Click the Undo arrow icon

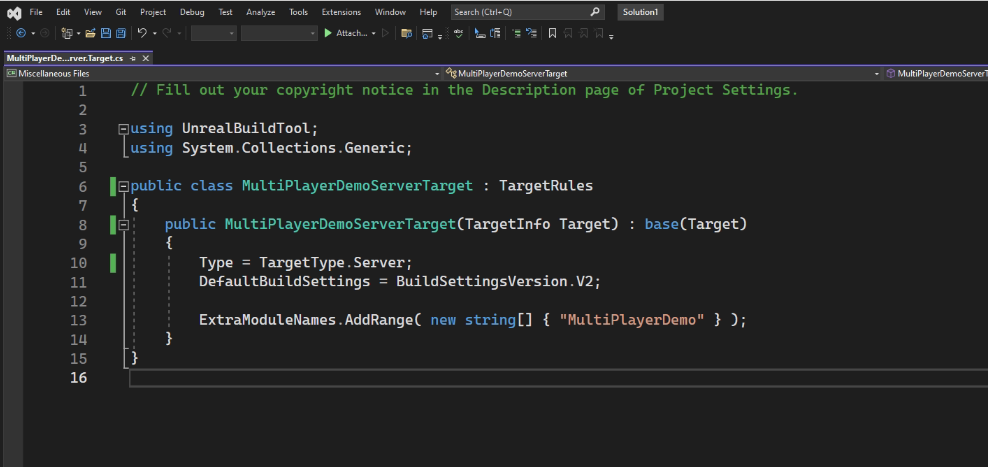142,33
